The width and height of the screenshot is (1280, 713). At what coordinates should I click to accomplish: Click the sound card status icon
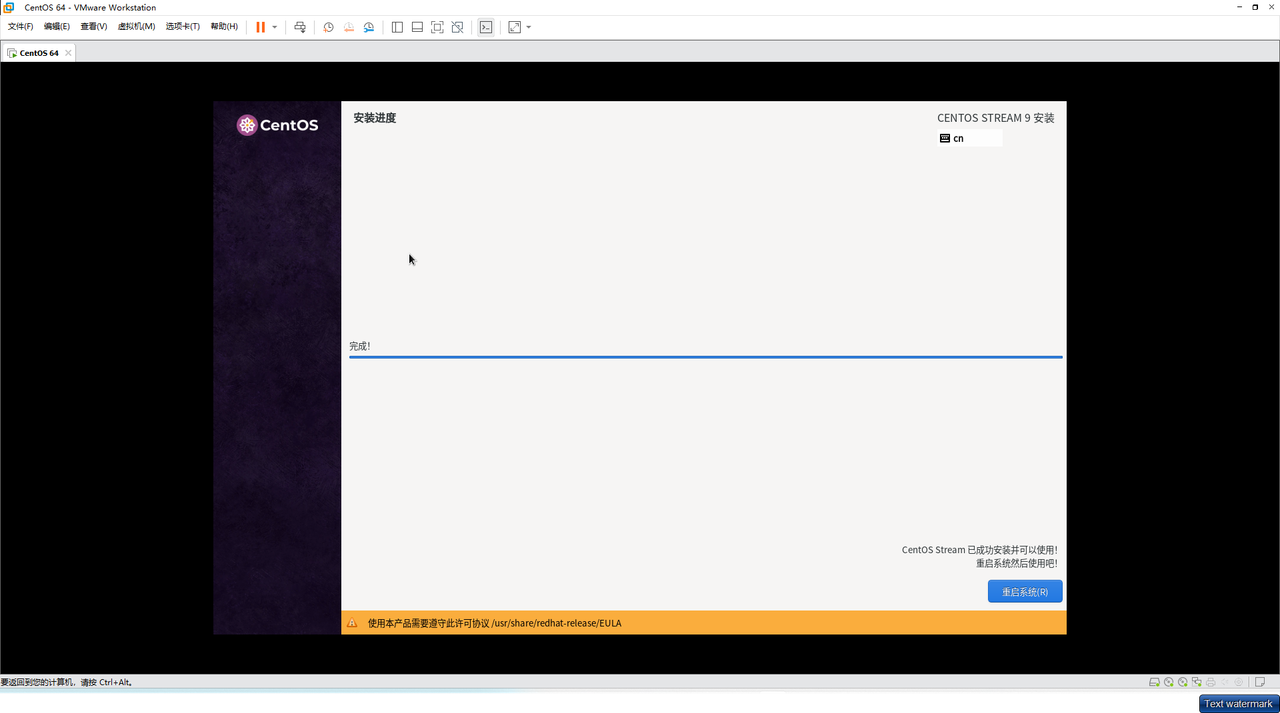(x=1224, y=682)
